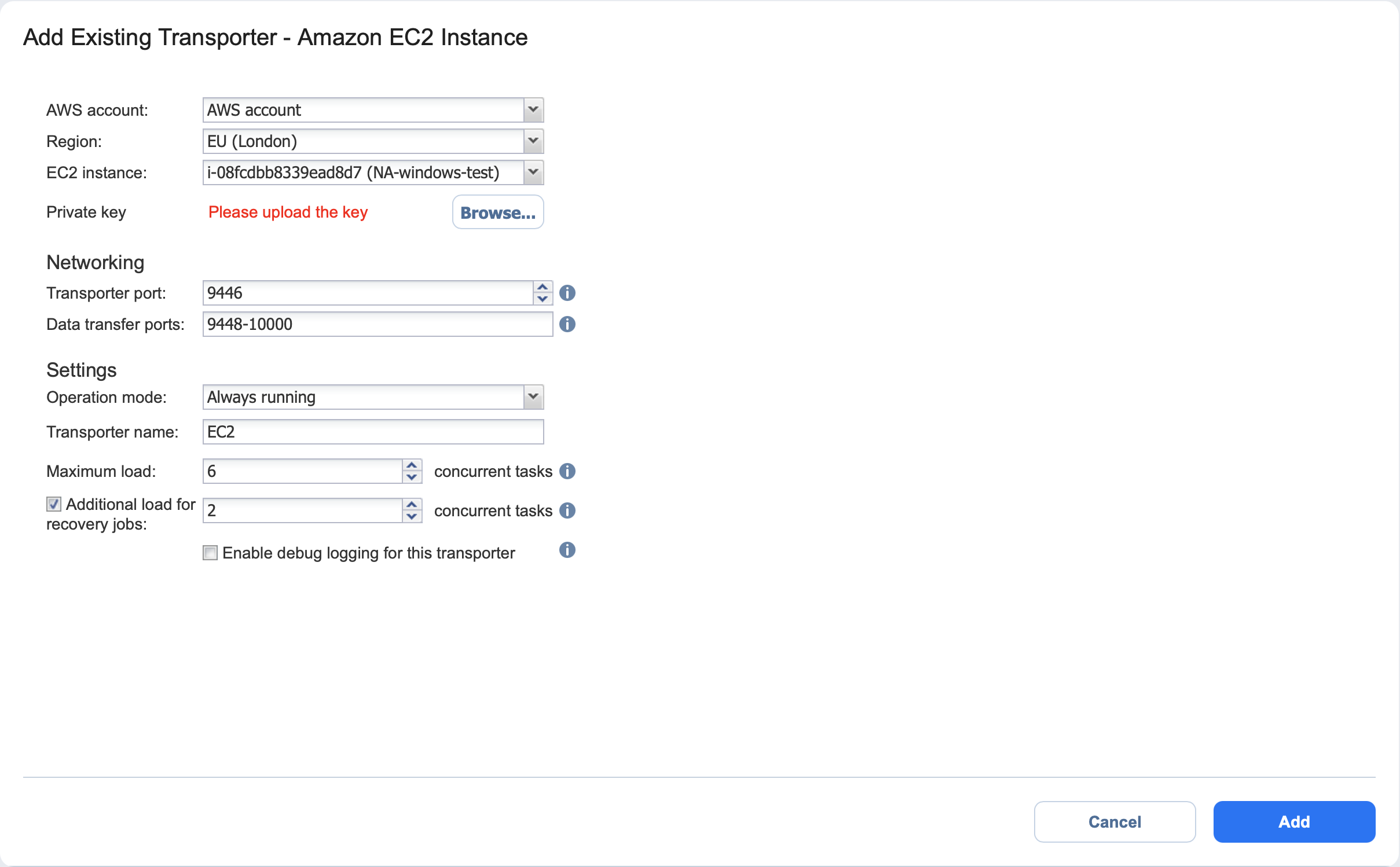1400x867 pixels.
Task: Increase additional recovery load with up arrow
Action: click(x=411, y=505)
